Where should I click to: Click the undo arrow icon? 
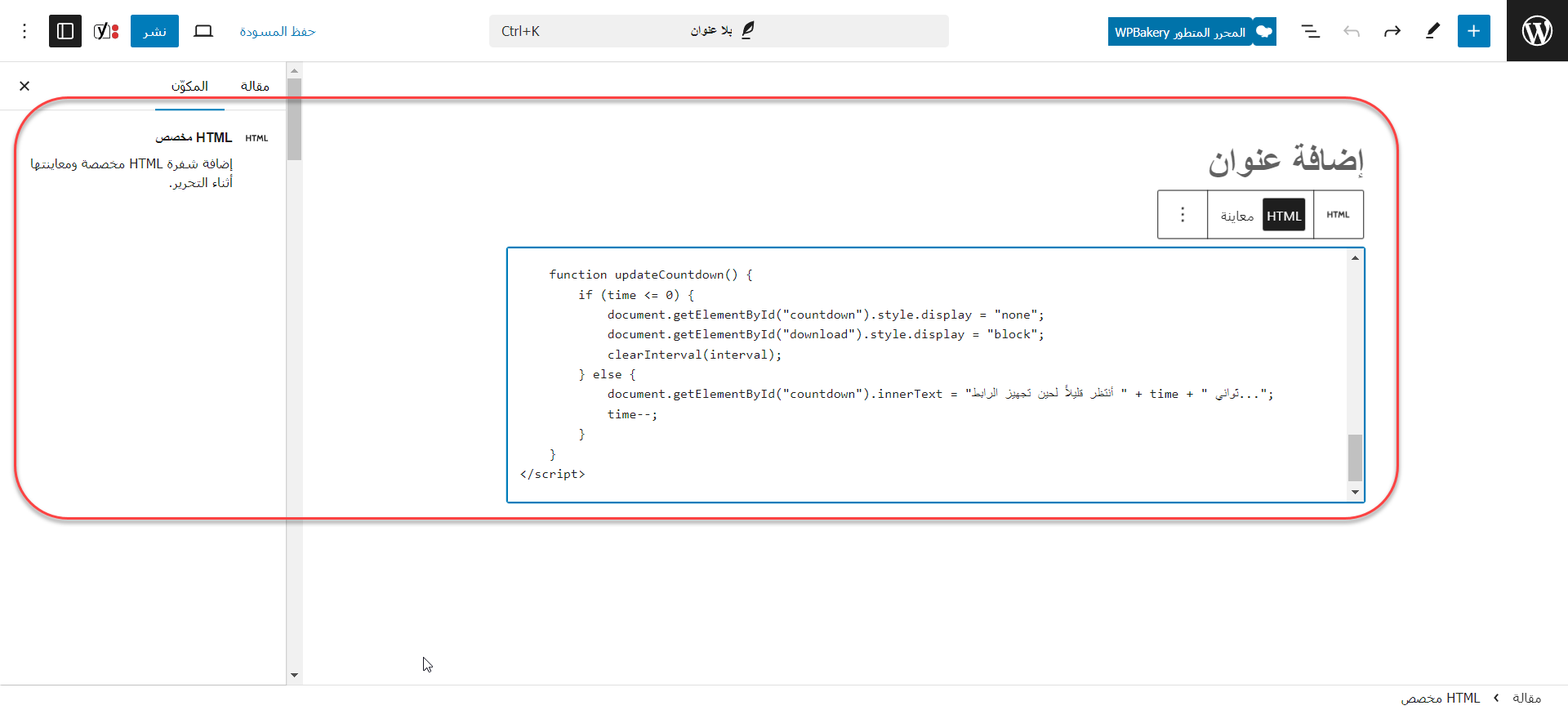click(x=1352, y=31)
